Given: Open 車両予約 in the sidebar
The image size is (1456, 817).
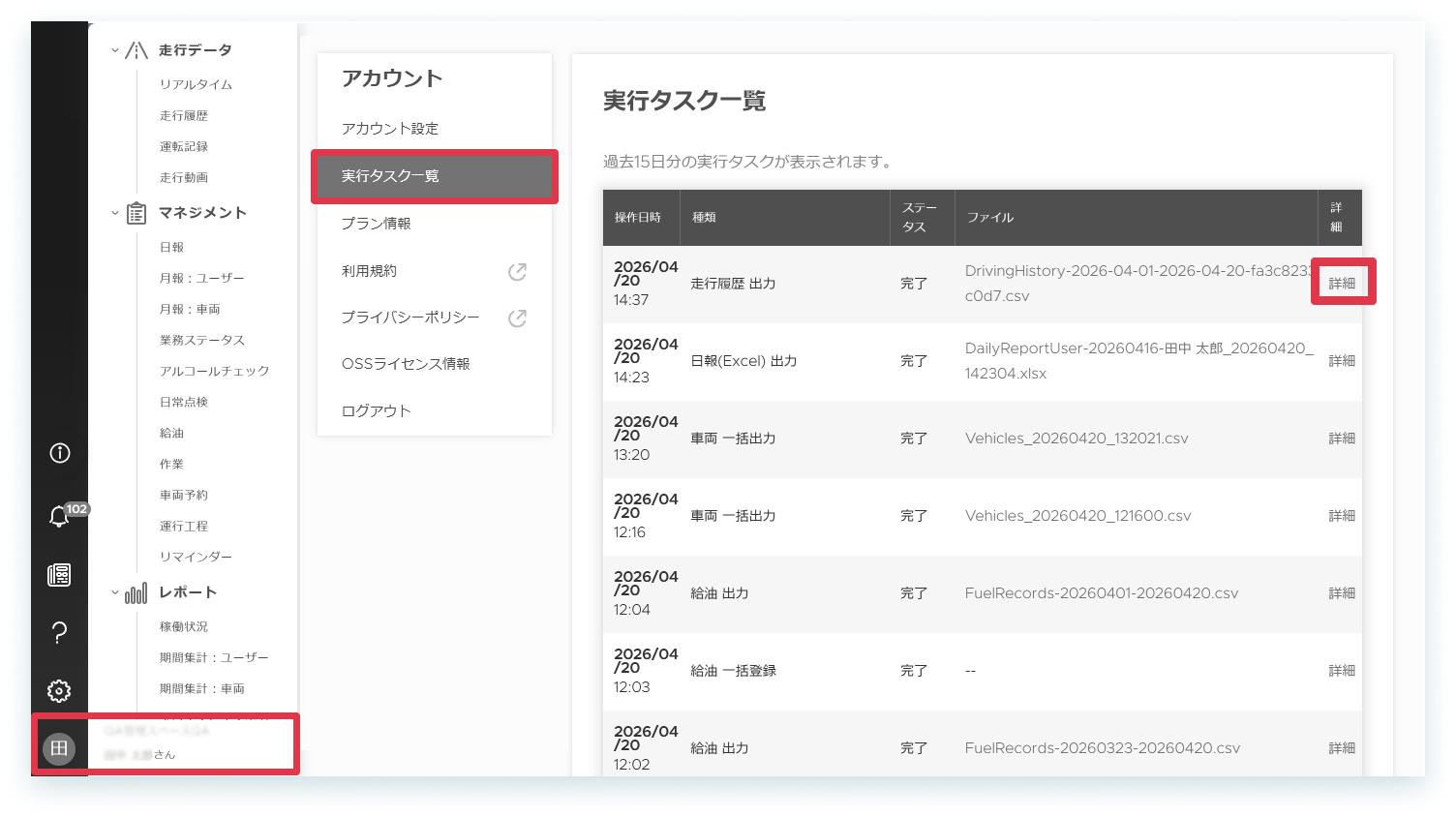Looking at the screenshot, I should coord(184,496).
